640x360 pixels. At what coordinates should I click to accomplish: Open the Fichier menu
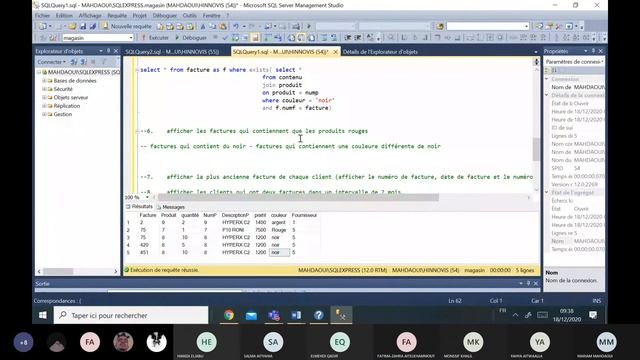coord(42,16)
